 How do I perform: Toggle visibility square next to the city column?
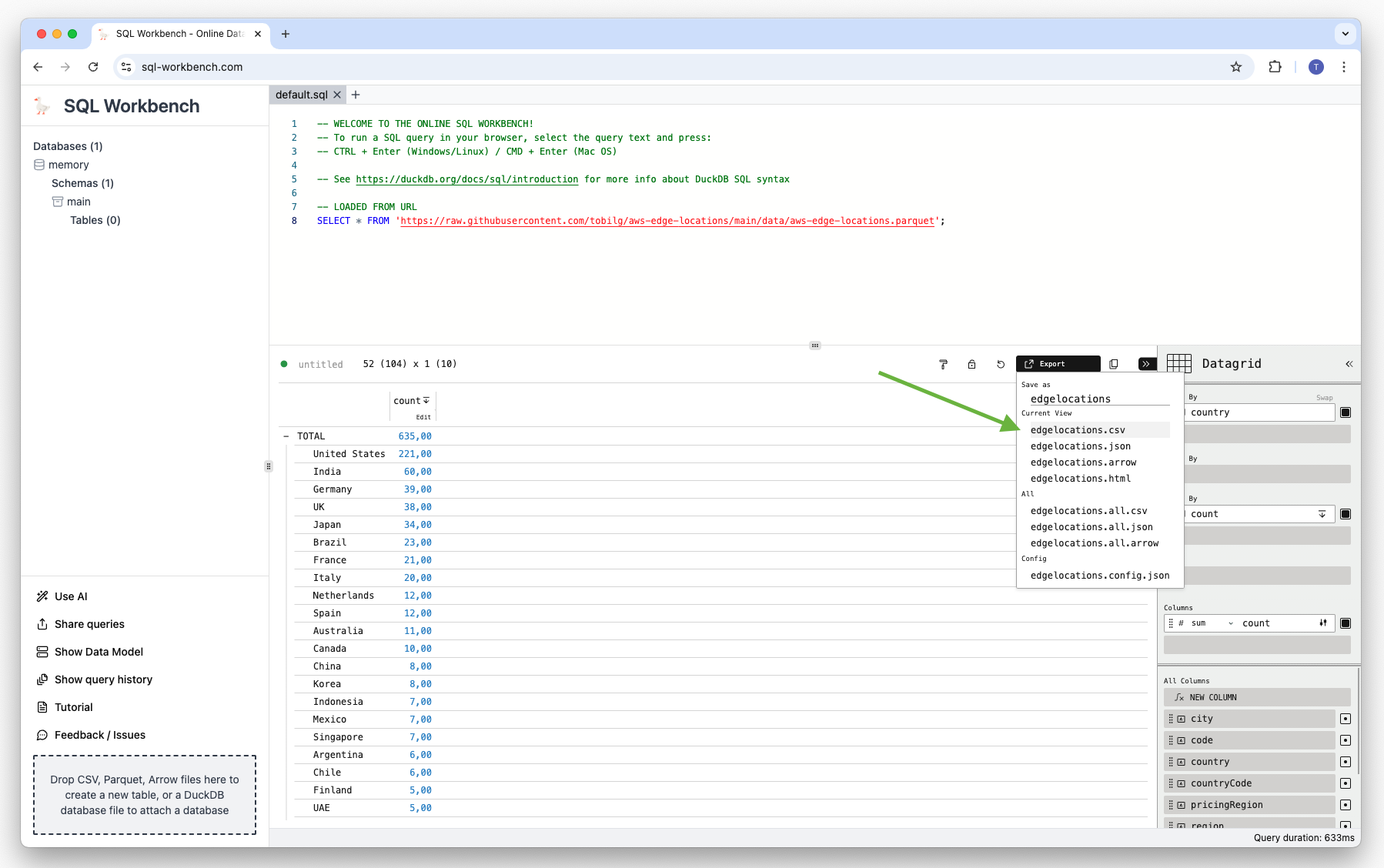coord(1346,718)
